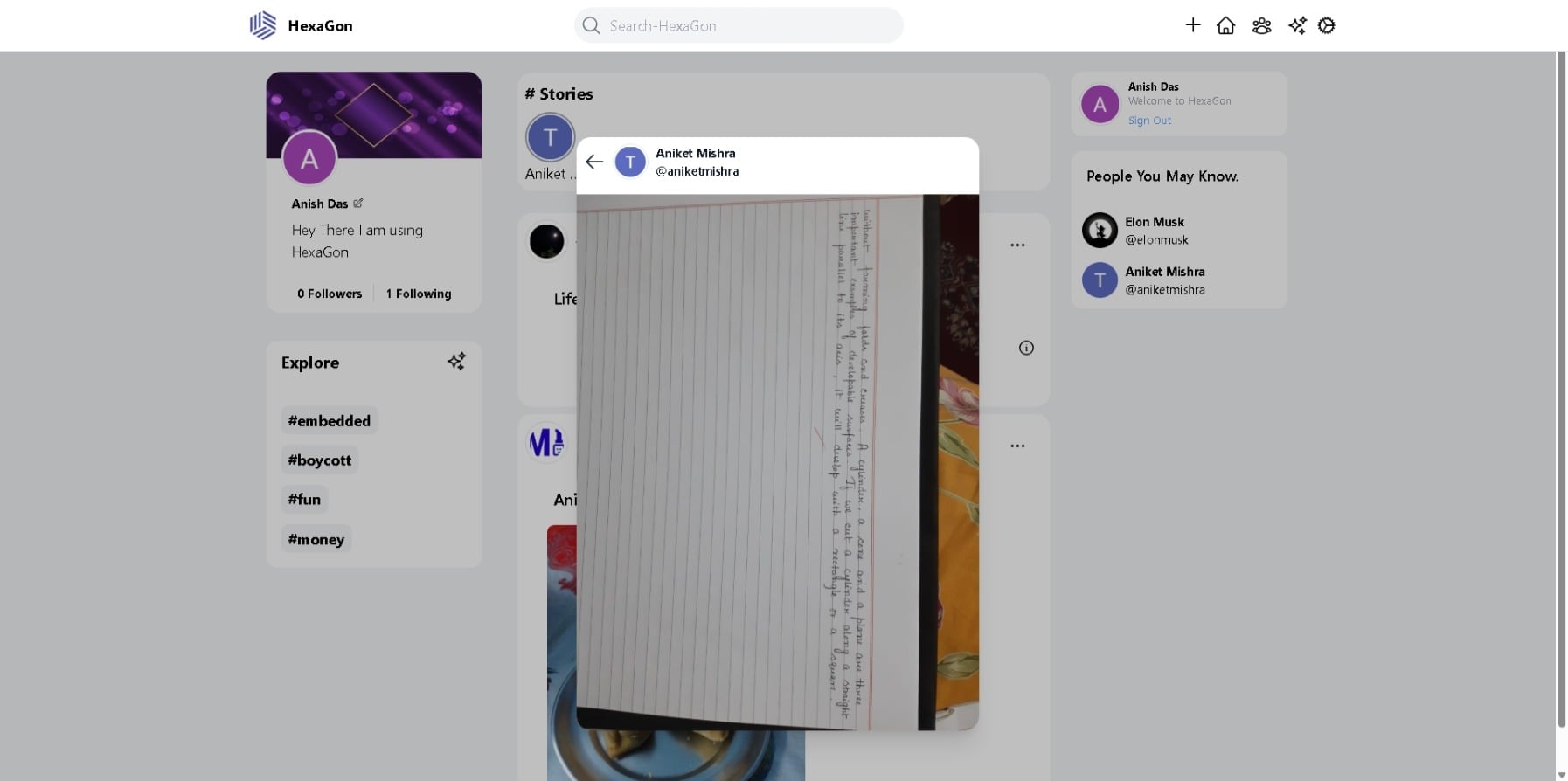View the 1 Following list

coord(418,294)
